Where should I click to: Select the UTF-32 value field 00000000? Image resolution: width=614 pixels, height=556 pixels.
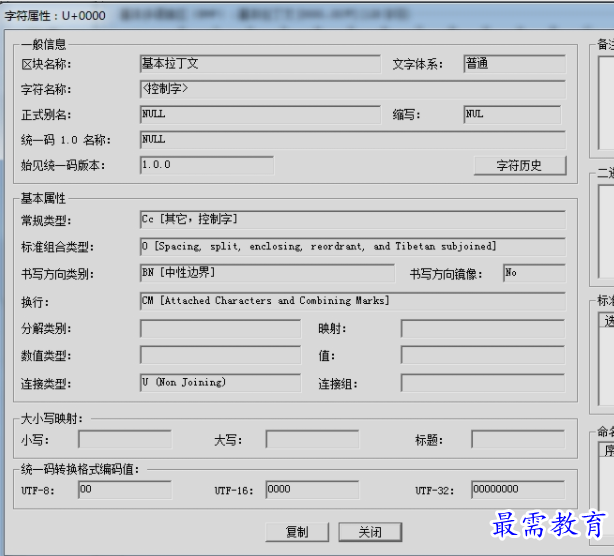point(518,490)
